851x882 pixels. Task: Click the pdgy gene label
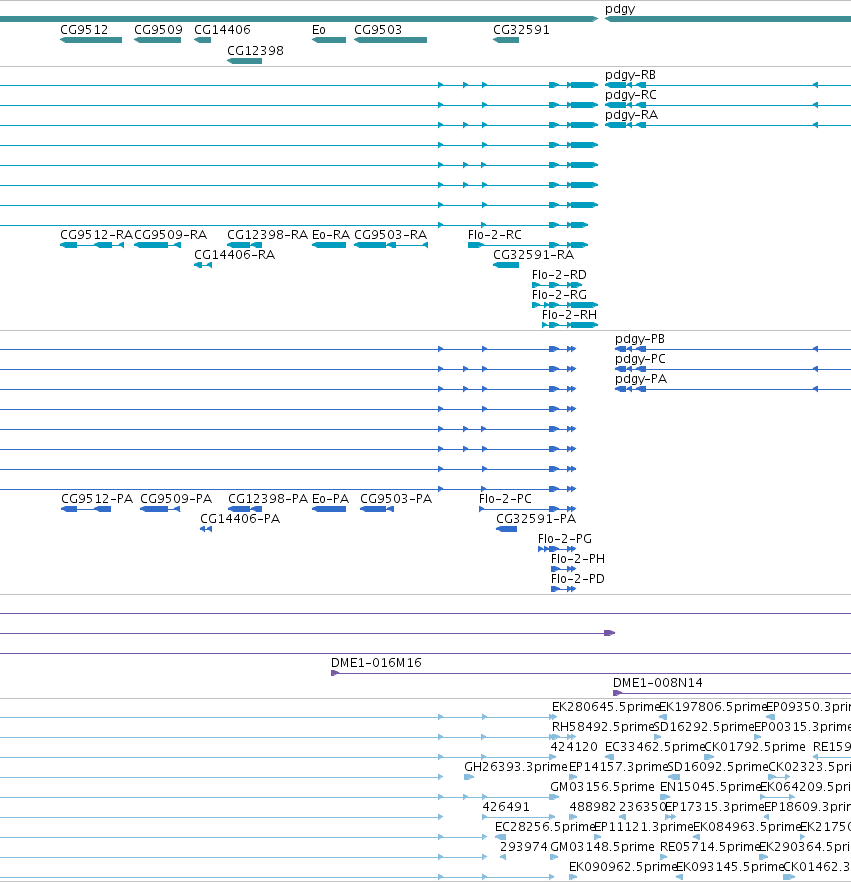(620, 9)
